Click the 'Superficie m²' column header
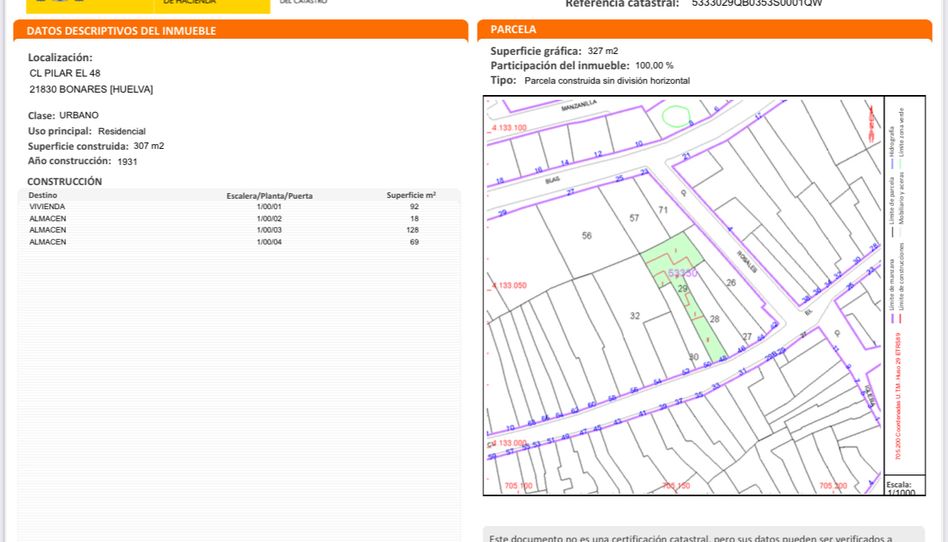Viewport: 948px width, 542px height. click(x=411, y=195)
